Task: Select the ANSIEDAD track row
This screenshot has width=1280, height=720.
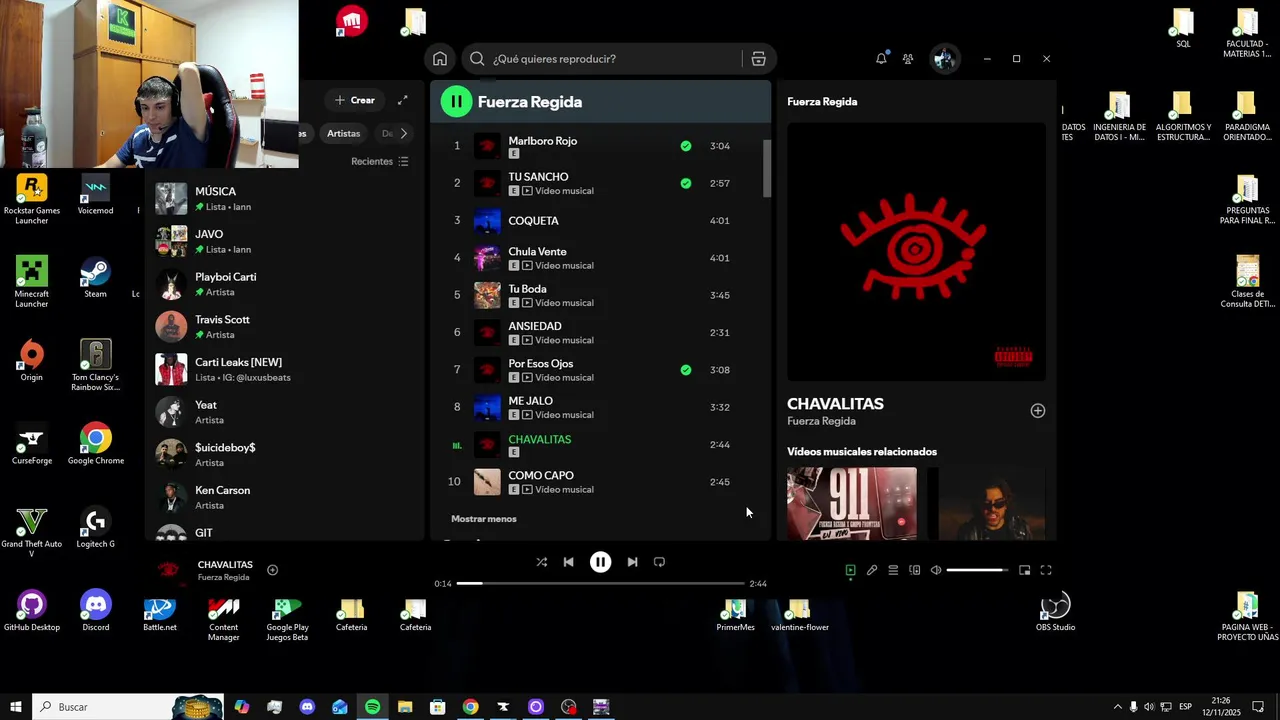Action: pyautogui.click(x=600, y=333)
